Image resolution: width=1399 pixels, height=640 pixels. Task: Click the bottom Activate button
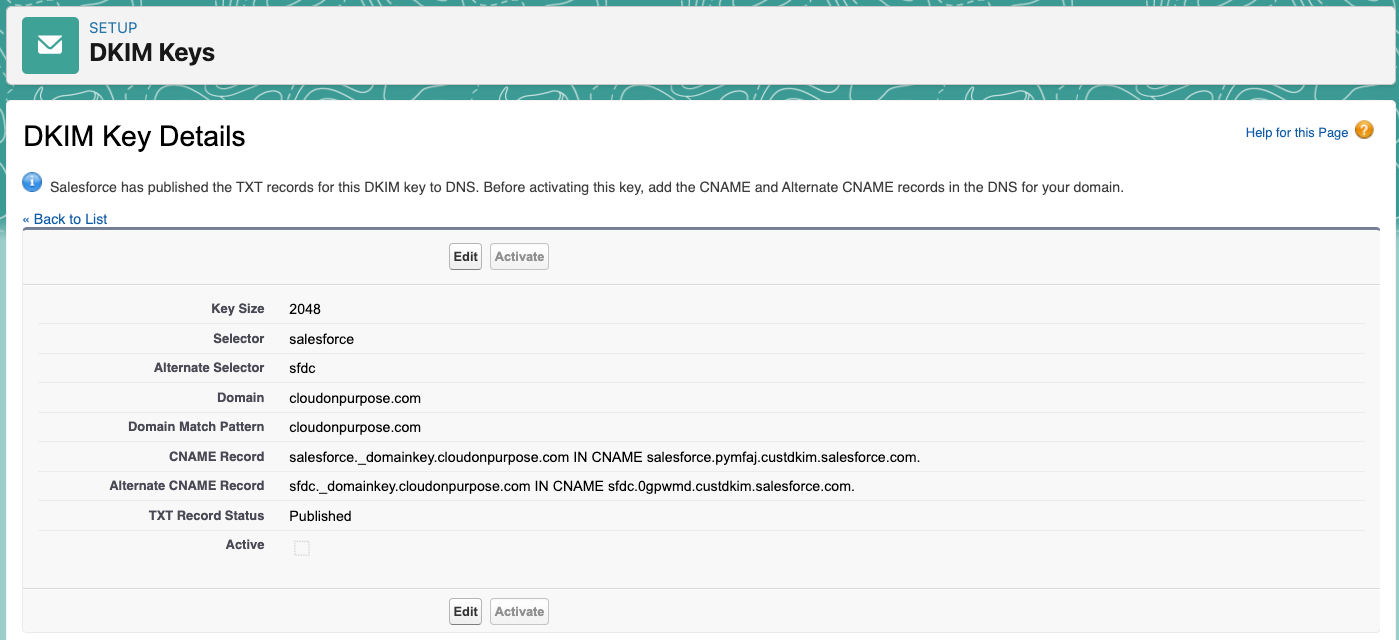[x=518, y=611]
